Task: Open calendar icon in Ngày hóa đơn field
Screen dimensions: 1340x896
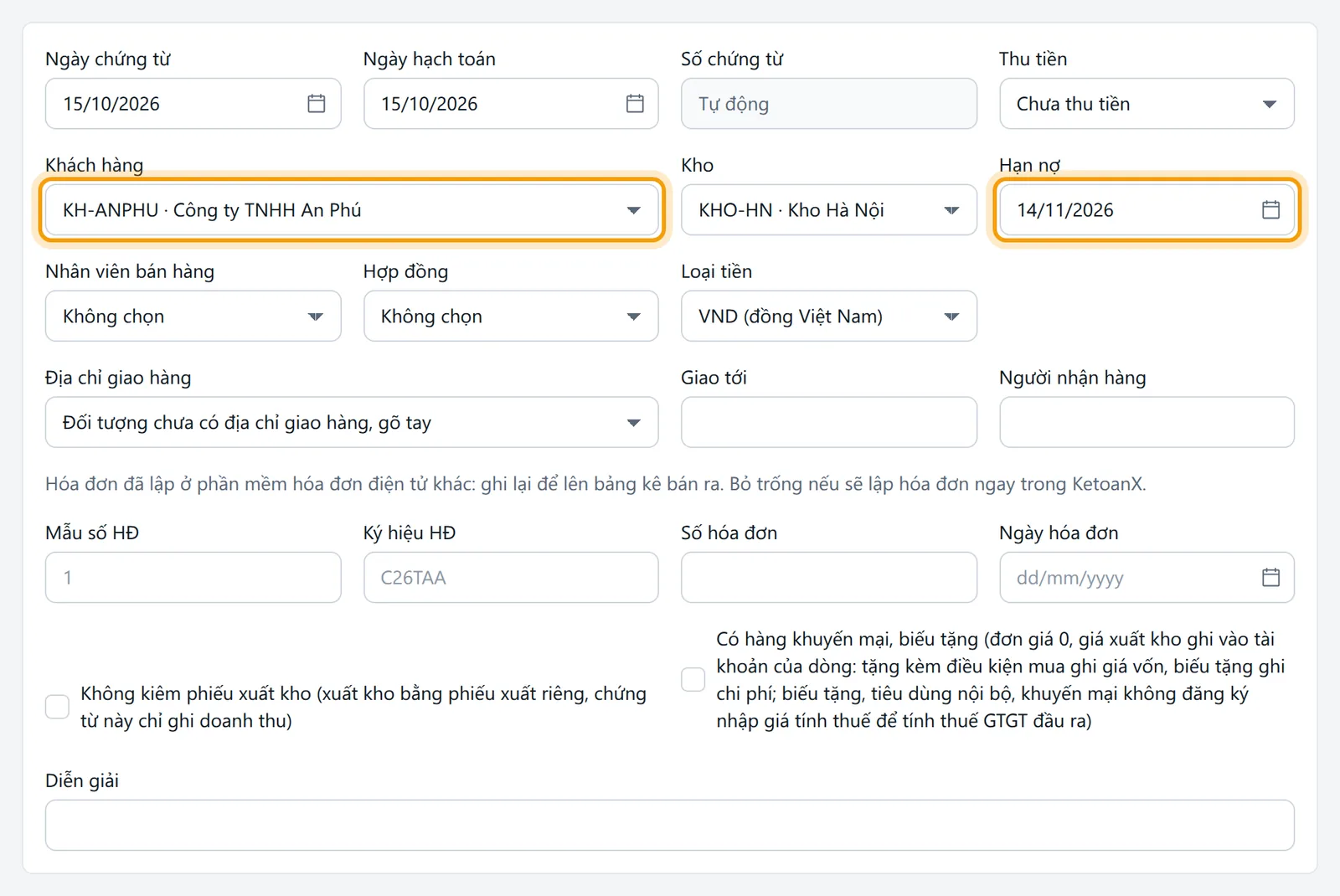Action: tap(1270, 577)
